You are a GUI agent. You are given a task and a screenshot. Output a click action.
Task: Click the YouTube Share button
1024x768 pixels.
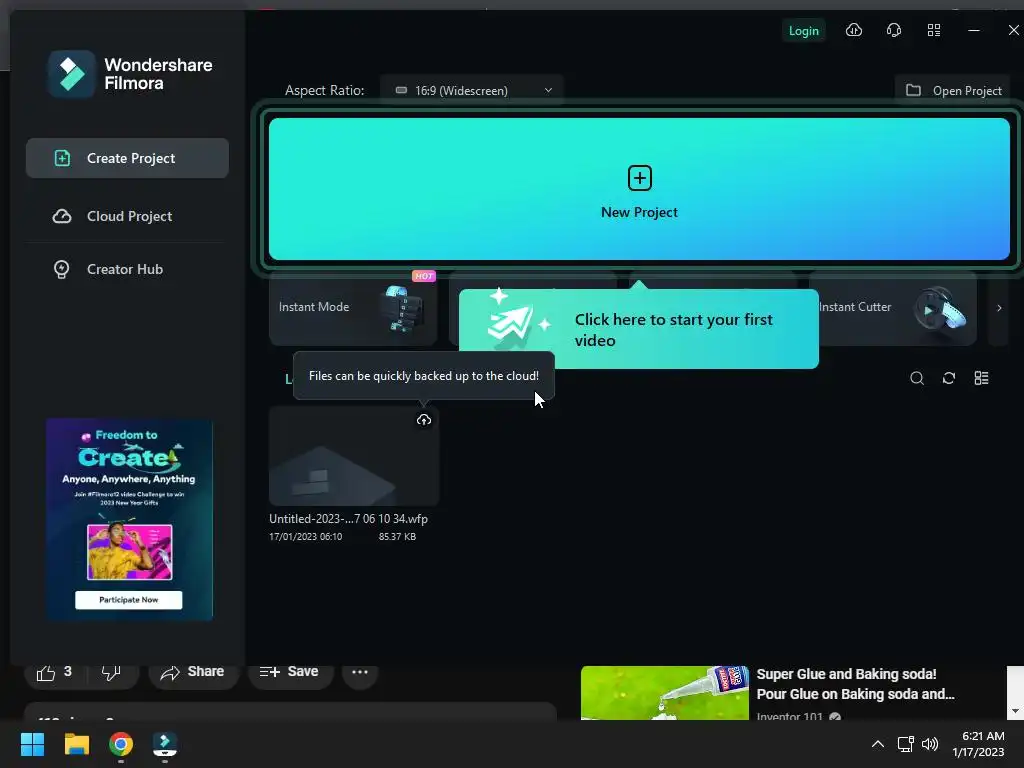[x=193, y=672]
